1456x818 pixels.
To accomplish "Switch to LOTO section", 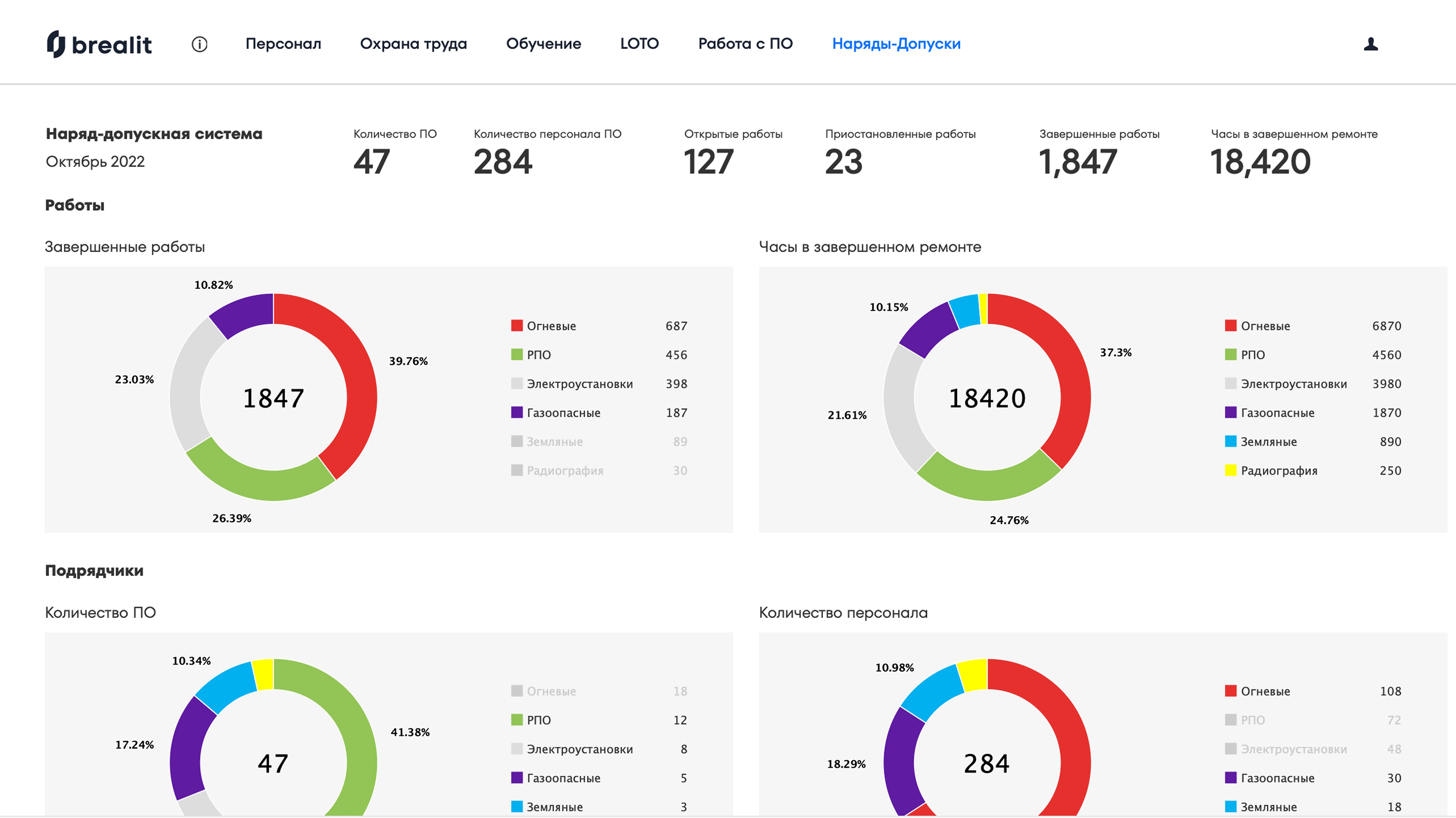I will pyautogui.click(x=639, y=44).
